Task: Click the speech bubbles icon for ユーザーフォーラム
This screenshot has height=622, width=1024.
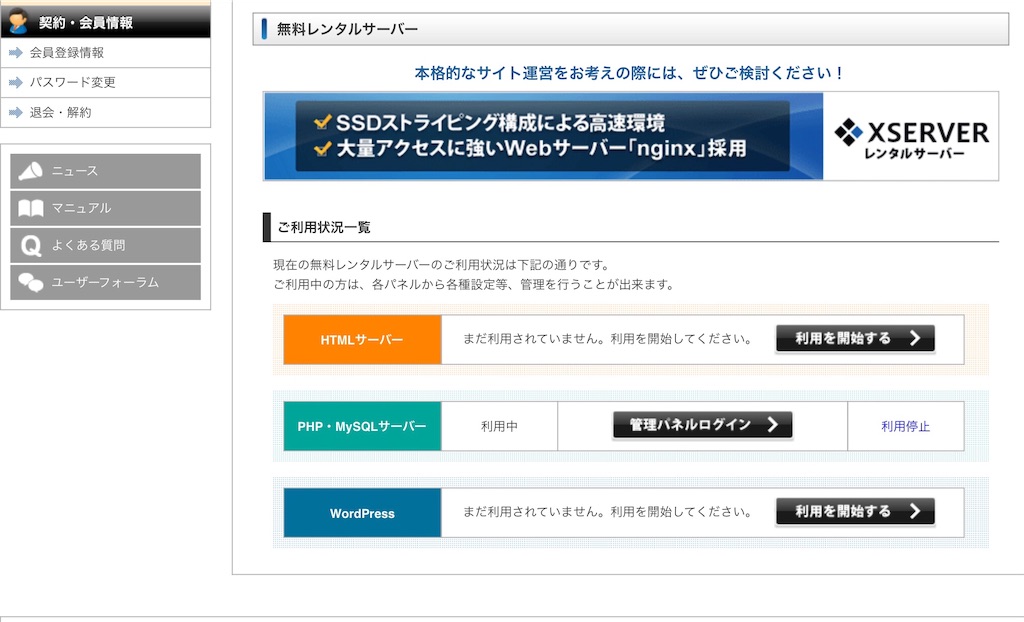Action: pyautogui.click(x=31, y=282)
